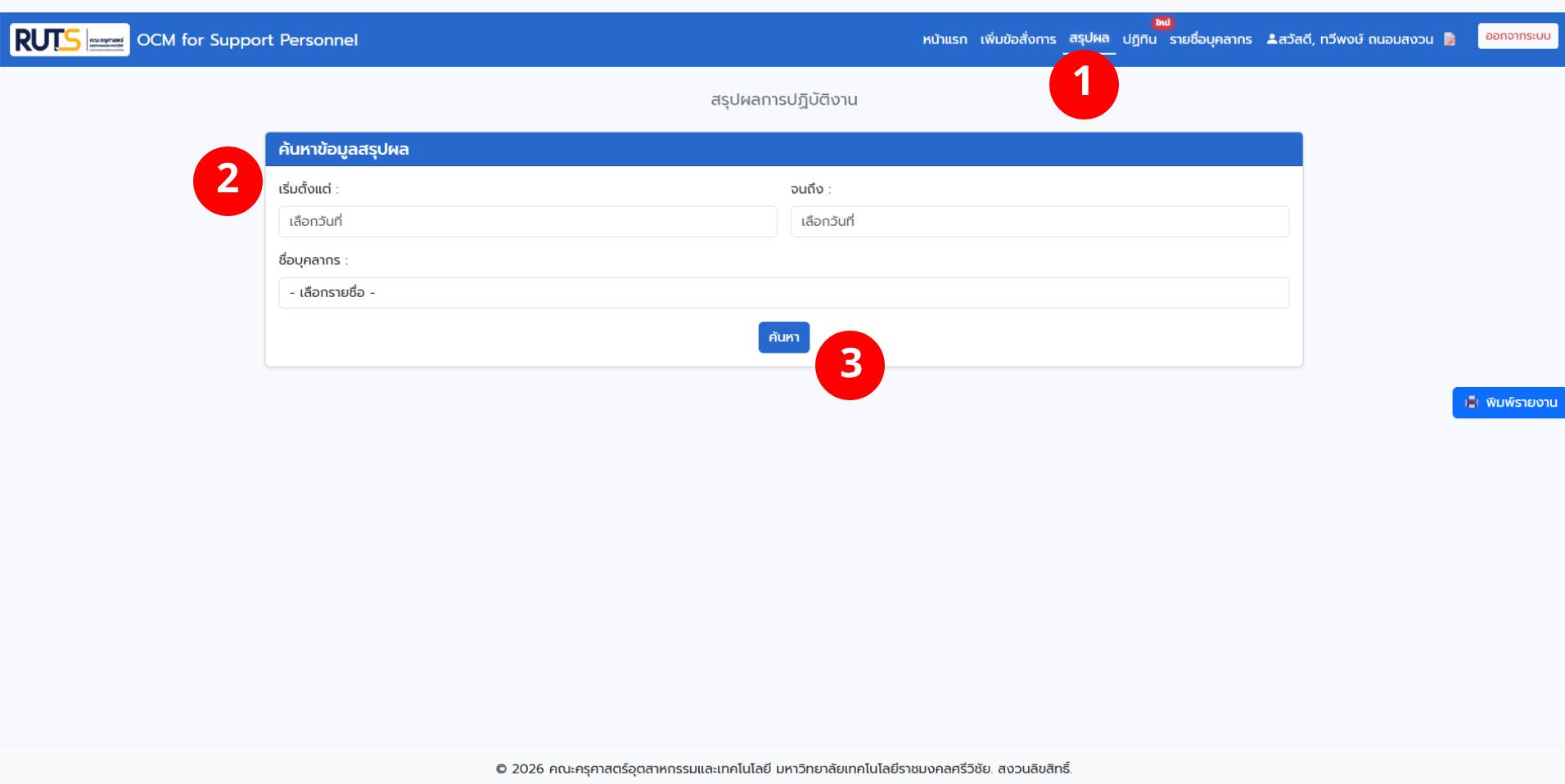Click the OCM for Support Personnel title

click(x=247, y=39)
